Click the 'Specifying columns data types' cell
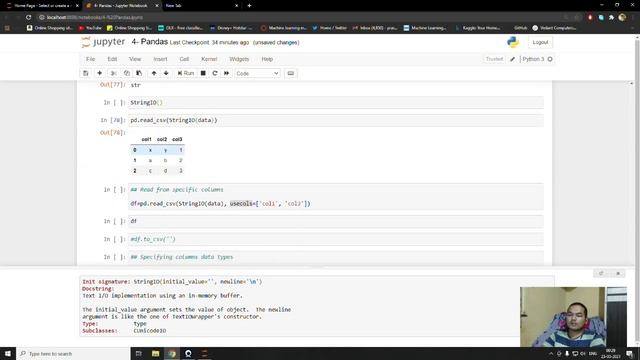 click(x=336, y=257)
